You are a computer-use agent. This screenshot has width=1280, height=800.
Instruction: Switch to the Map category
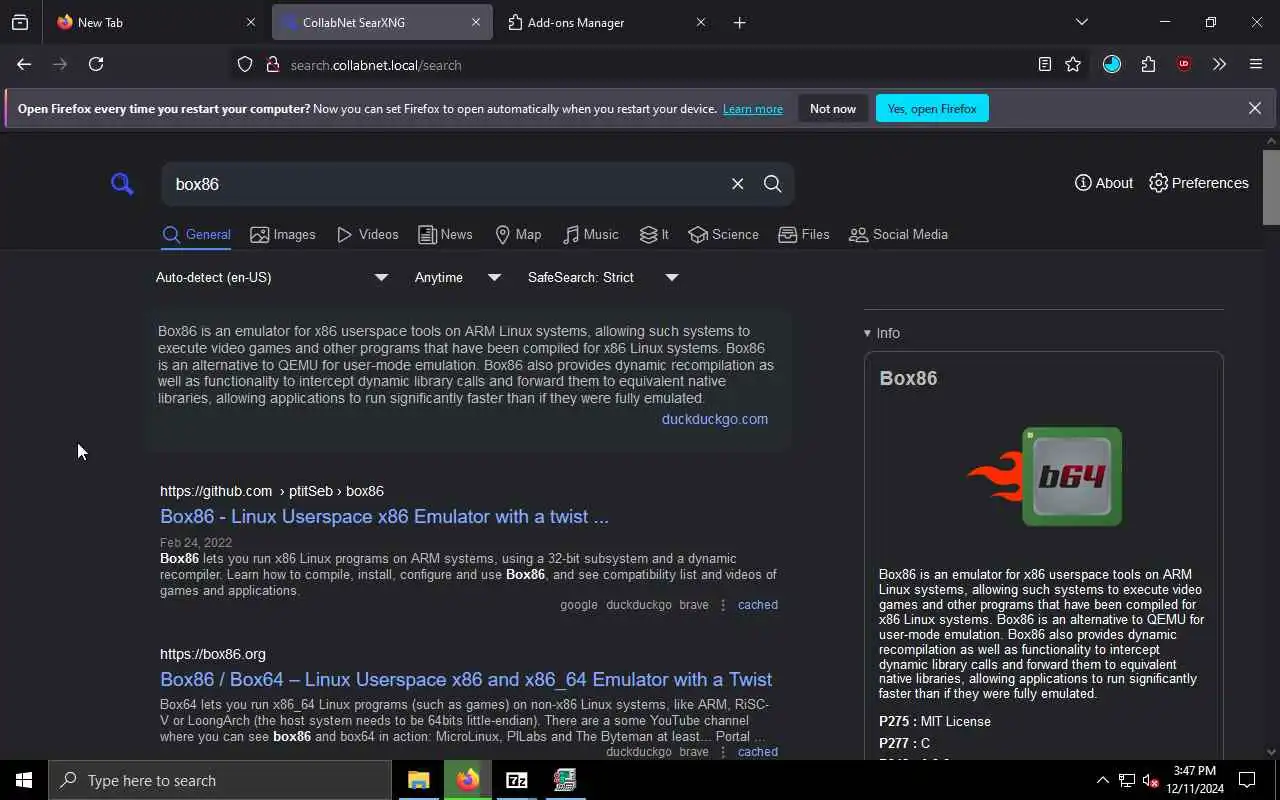(517, 234)
